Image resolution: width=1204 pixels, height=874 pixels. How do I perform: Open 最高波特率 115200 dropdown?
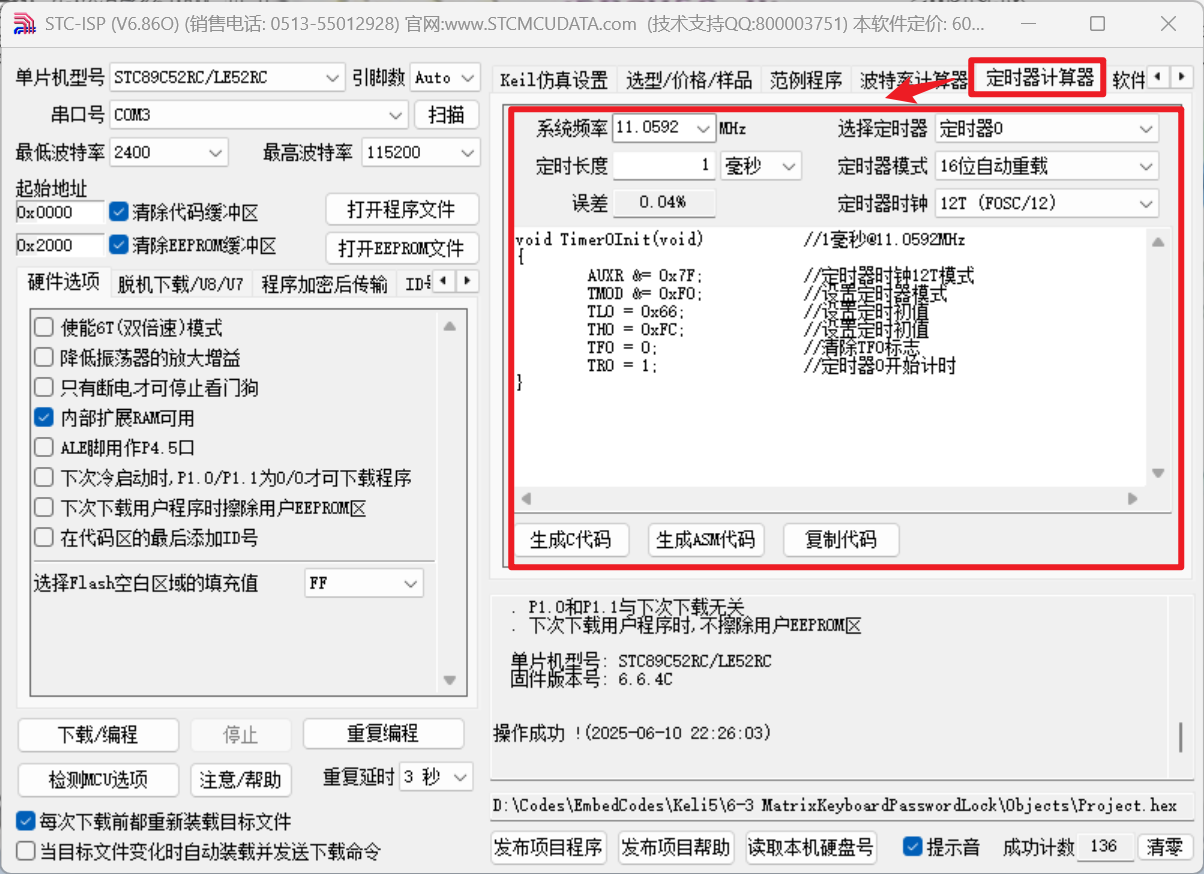click(x=421, y=153)
